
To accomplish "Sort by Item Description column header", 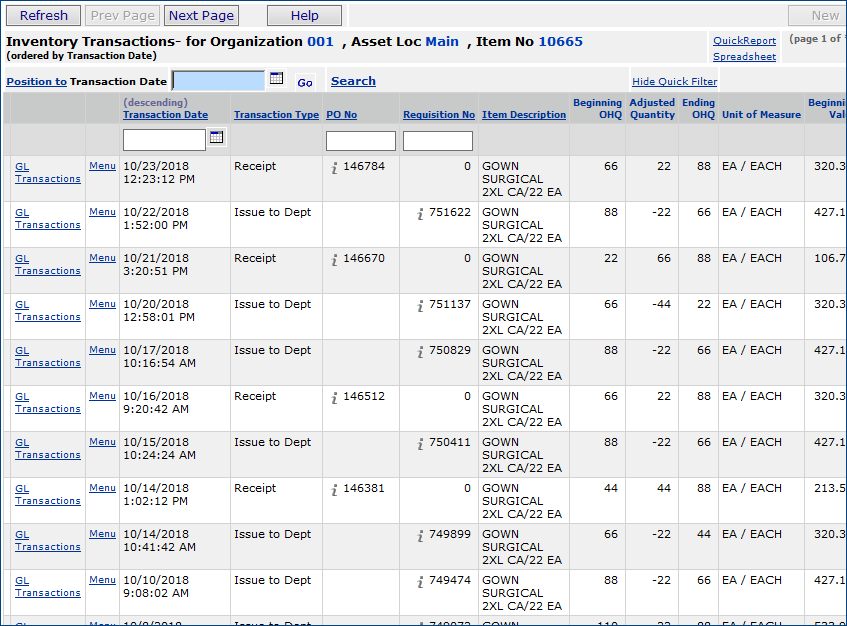I will (x=523, y=115).
